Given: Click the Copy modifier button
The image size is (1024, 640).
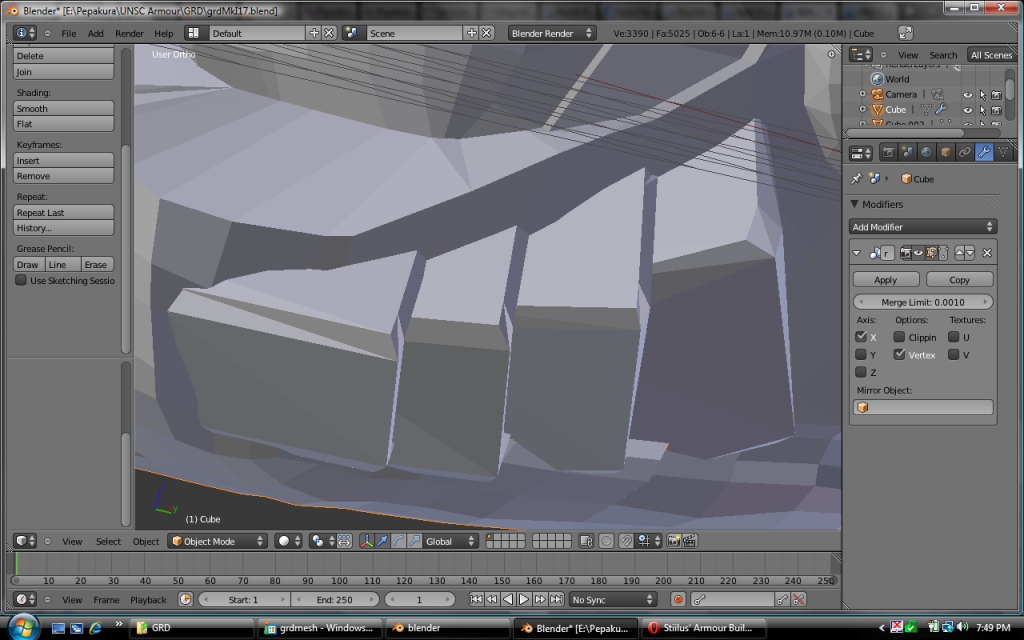Looking at the screenshot, I should (959, 280).
